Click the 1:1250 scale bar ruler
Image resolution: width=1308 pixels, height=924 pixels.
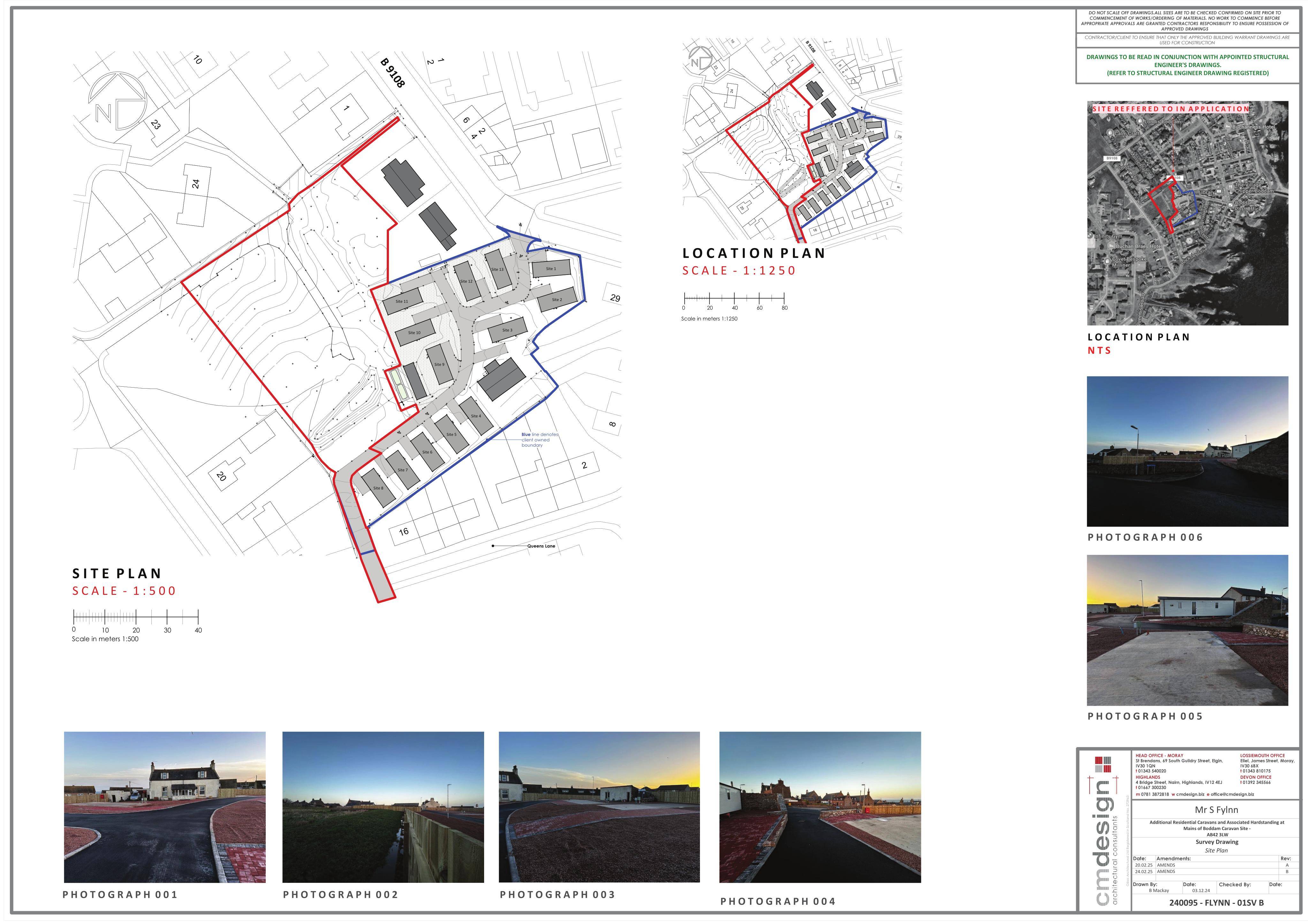pos(734,297)
